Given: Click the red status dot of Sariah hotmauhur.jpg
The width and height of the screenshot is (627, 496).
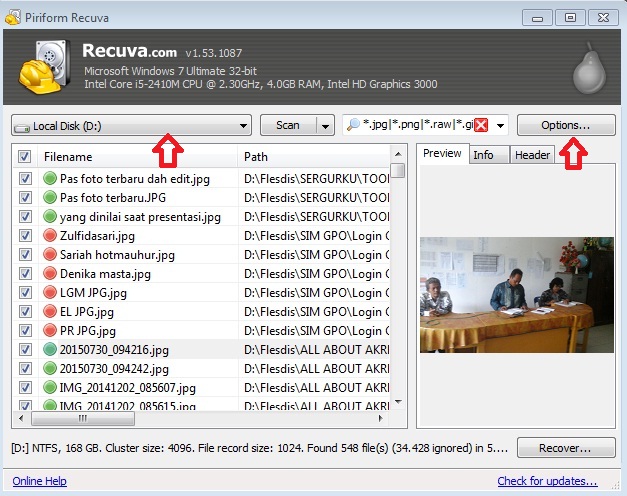Looking at the screenshot, I should click(50, 254).
